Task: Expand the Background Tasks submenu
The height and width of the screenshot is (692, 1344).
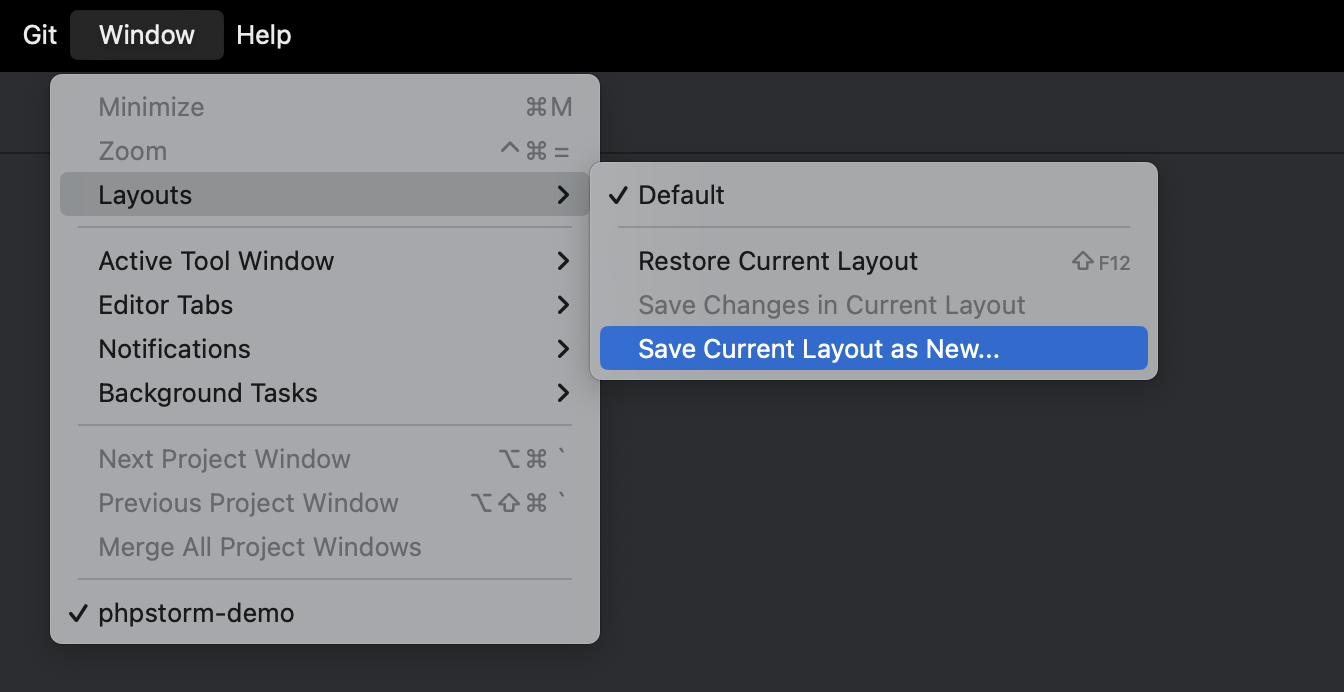Action: pyautogui.click(x=207, y=393)
